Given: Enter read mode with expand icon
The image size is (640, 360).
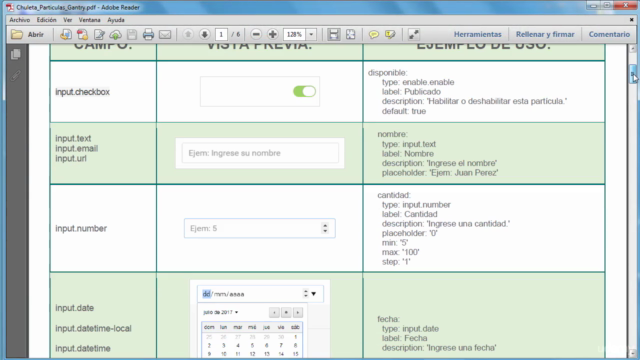Looking at the screenshot, I should tap(413, 35).
